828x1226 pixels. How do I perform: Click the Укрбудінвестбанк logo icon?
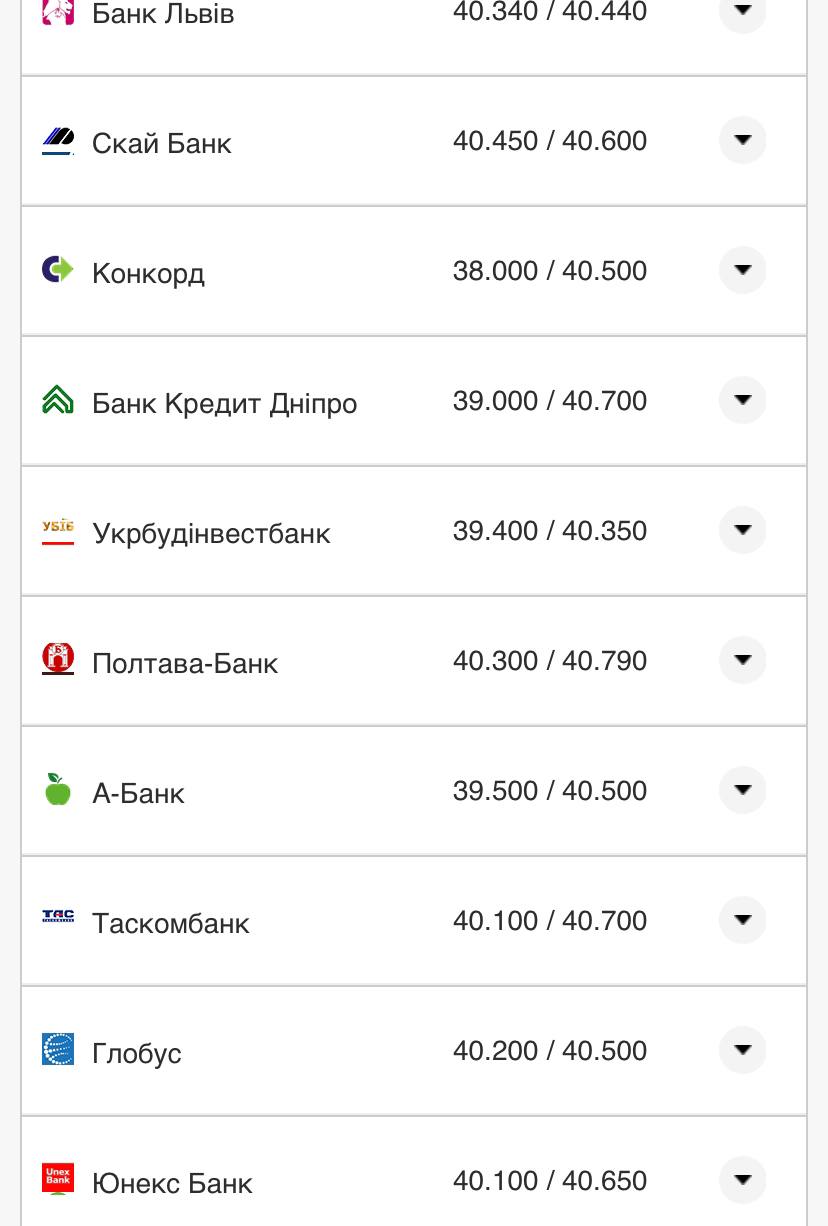tap(58, 530)
